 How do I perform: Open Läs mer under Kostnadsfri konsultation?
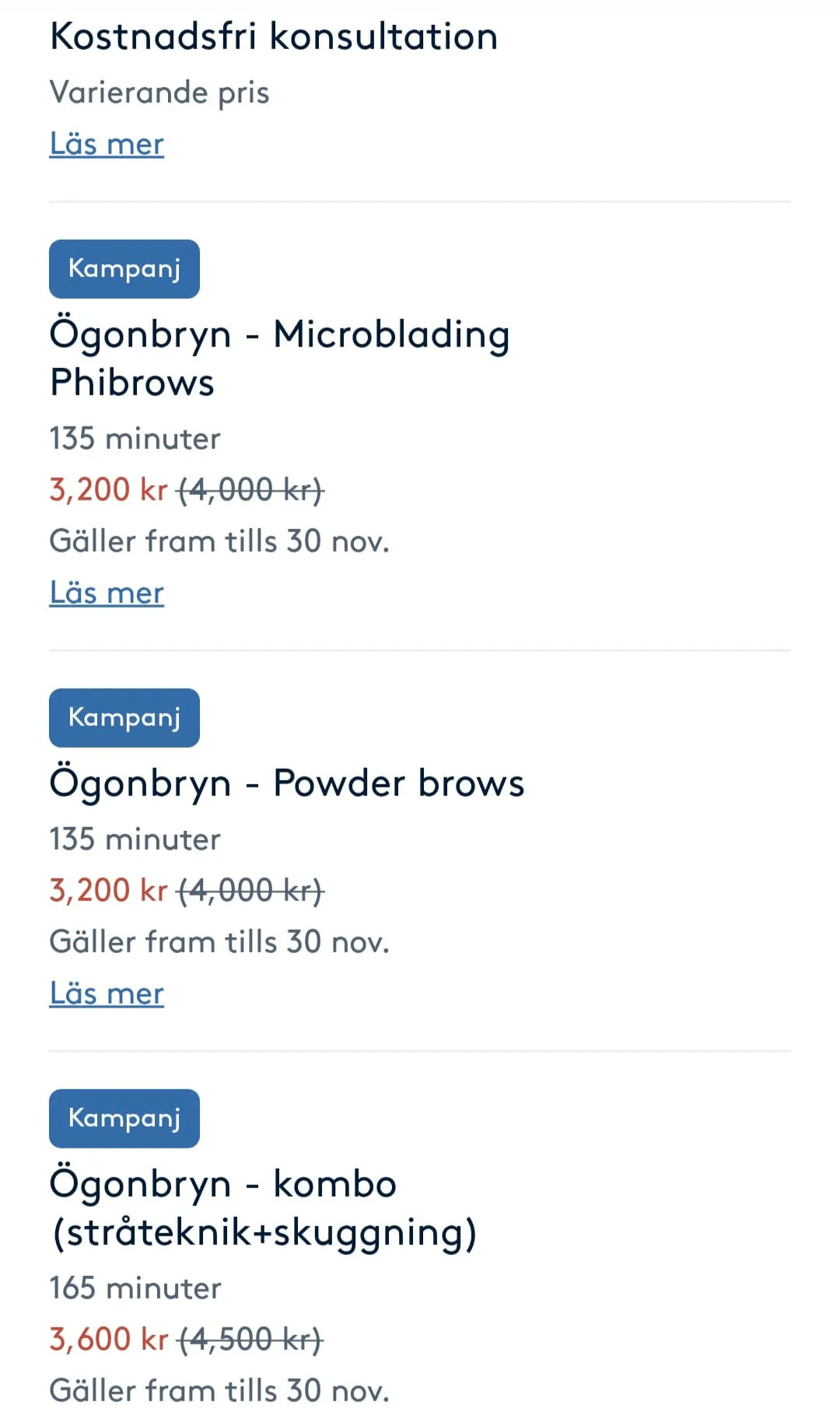107,144
